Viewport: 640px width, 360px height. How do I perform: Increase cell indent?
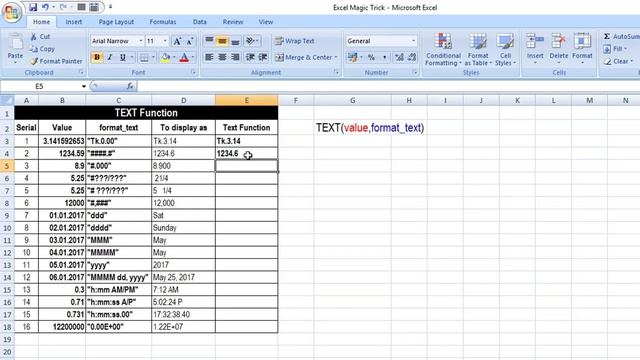pyautogui.click(x=263, y=58)
